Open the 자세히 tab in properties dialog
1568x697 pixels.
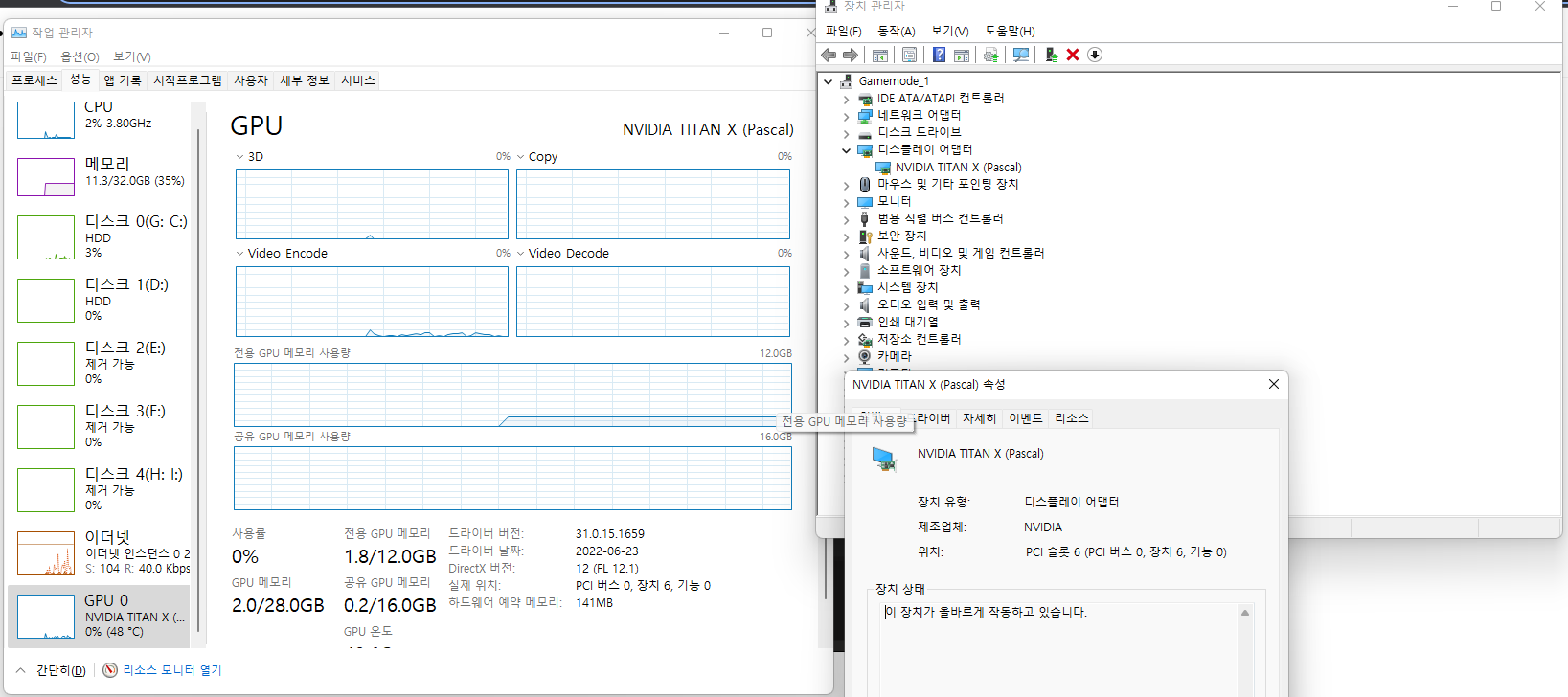(979, 418)
